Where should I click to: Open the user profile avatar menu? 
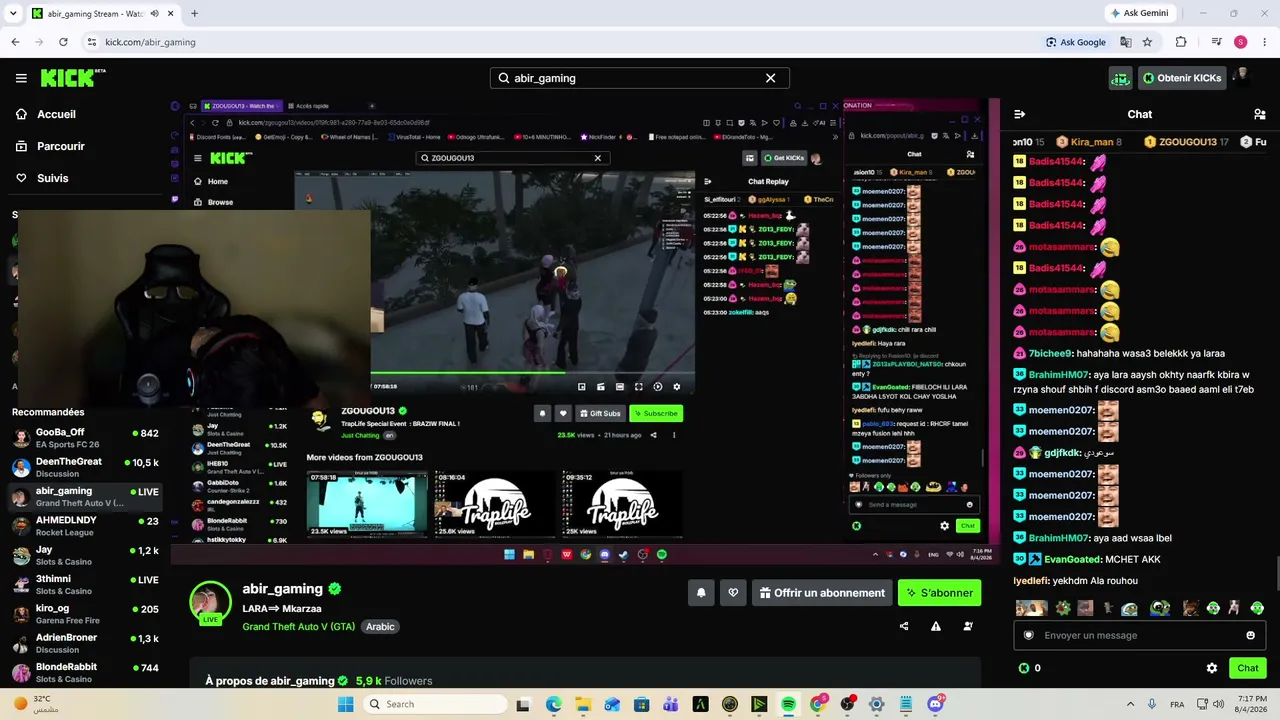tap(1242, 77)
